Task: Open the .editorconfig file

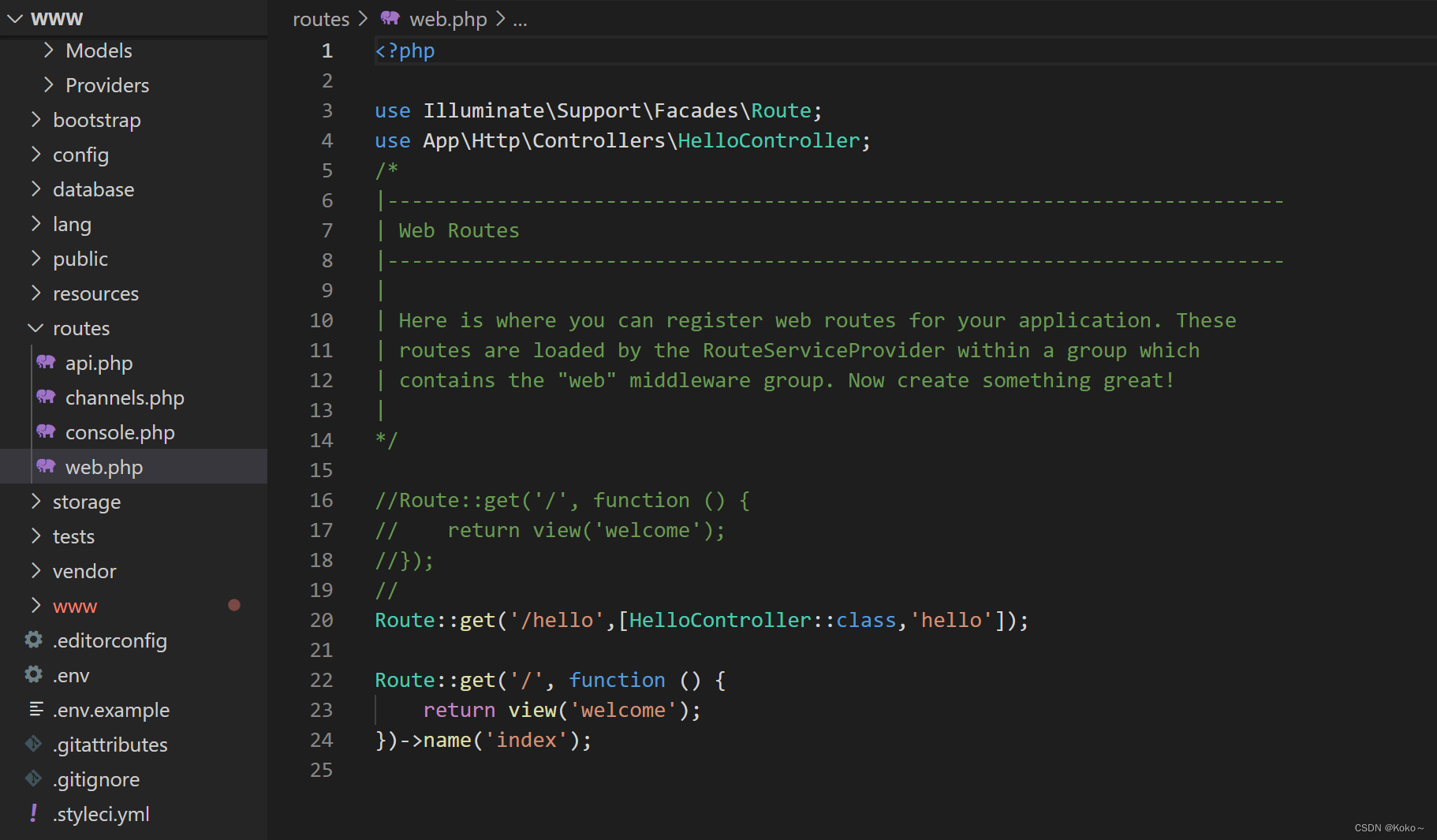Action: coord(110,640)
